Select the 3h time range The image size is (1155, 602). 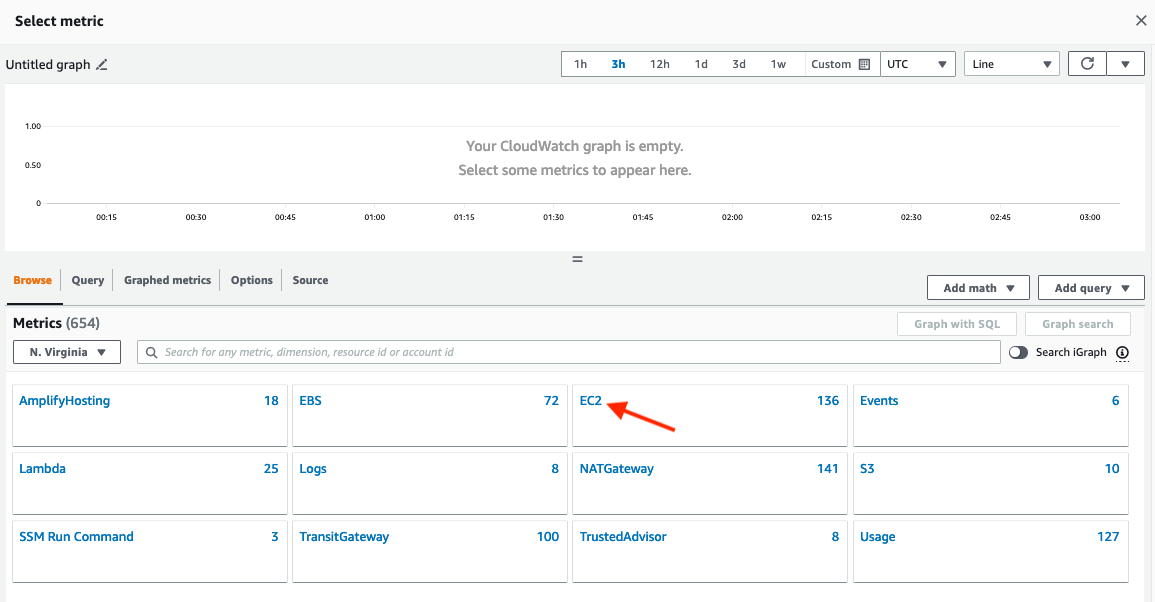618,64
